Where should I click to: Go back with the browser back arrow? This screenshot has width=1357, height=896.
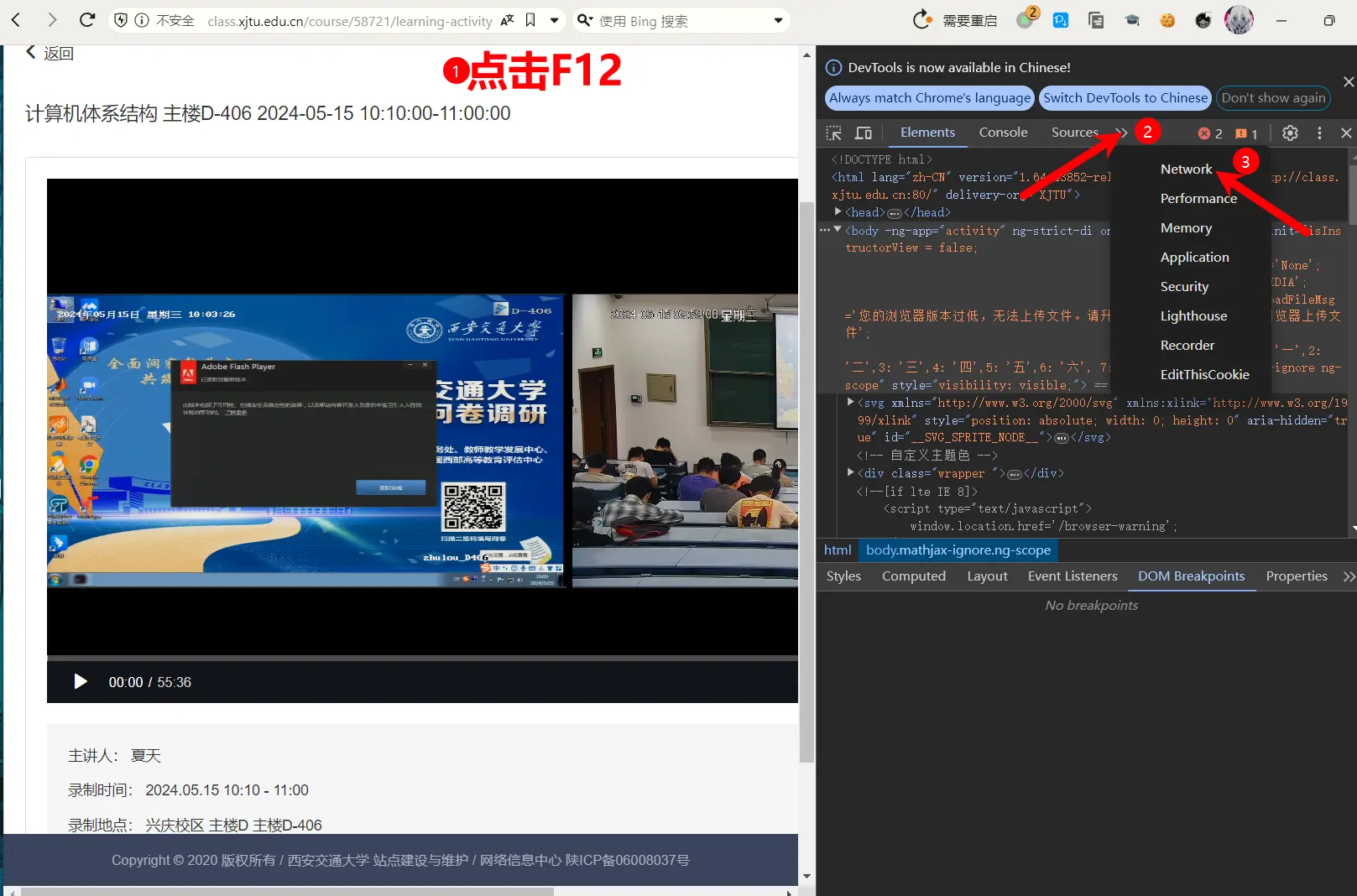click(x=16, y=20)
